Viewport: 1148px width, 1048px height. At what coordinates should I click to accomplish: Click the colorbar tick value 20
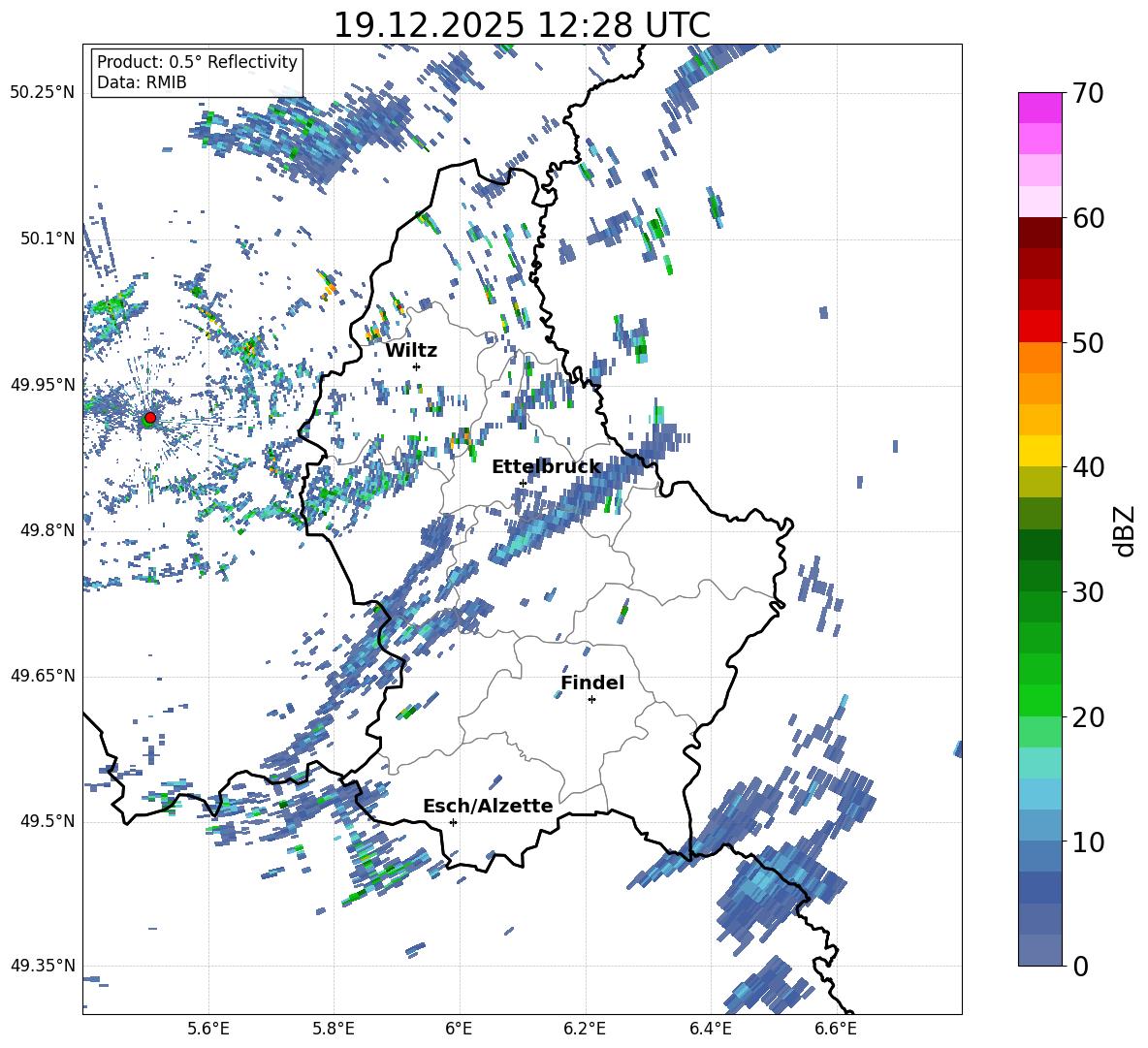pos(1088,716)
